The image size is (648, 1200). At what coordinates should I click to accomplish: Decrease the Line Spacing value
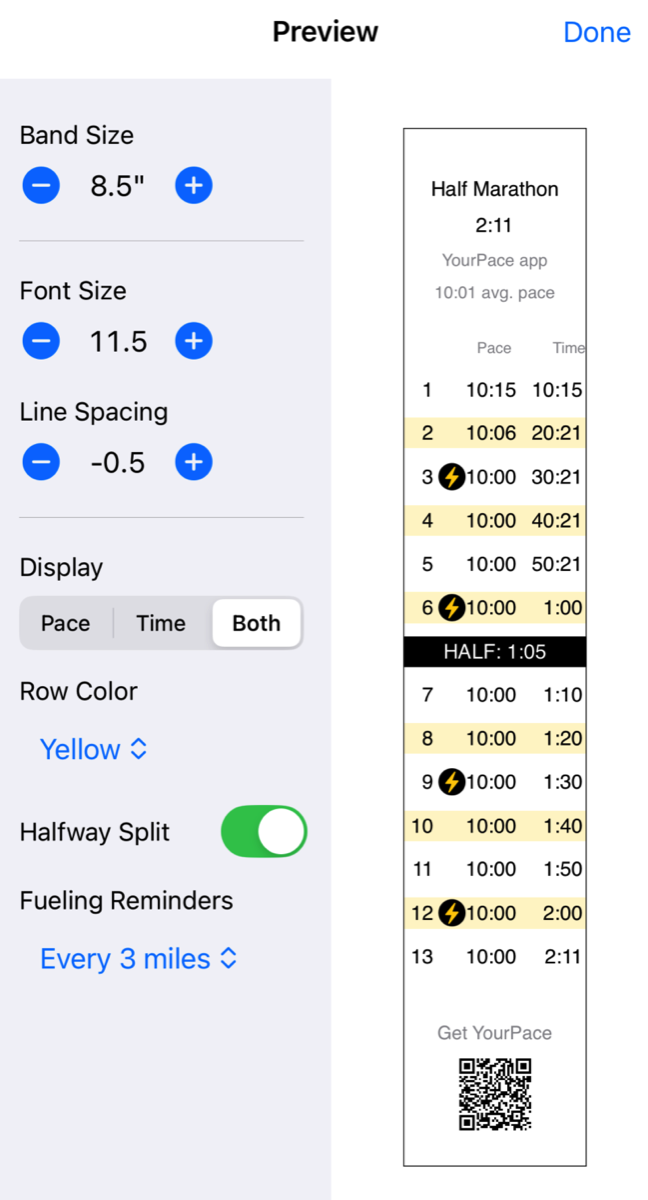pyautogui.click(x=41, y=462)
